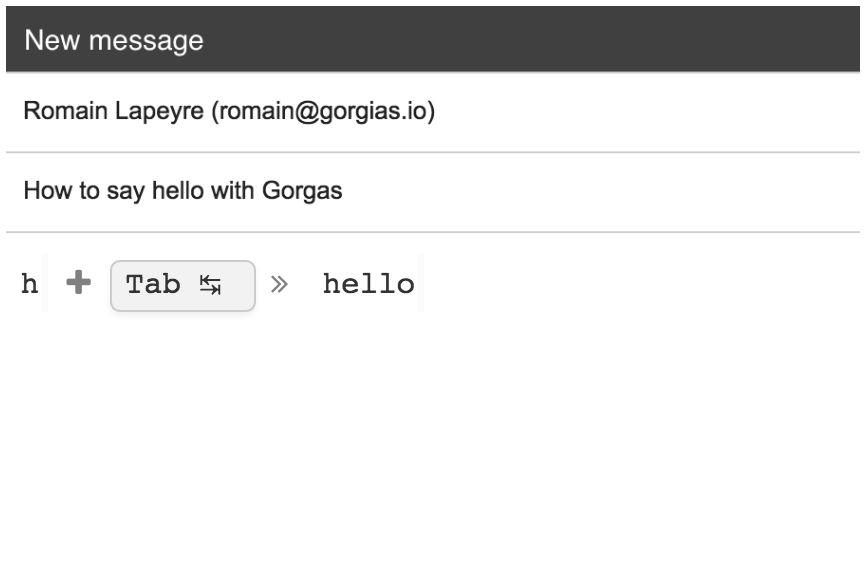Select the expanded hello text in the body

[x=368, y=285]
